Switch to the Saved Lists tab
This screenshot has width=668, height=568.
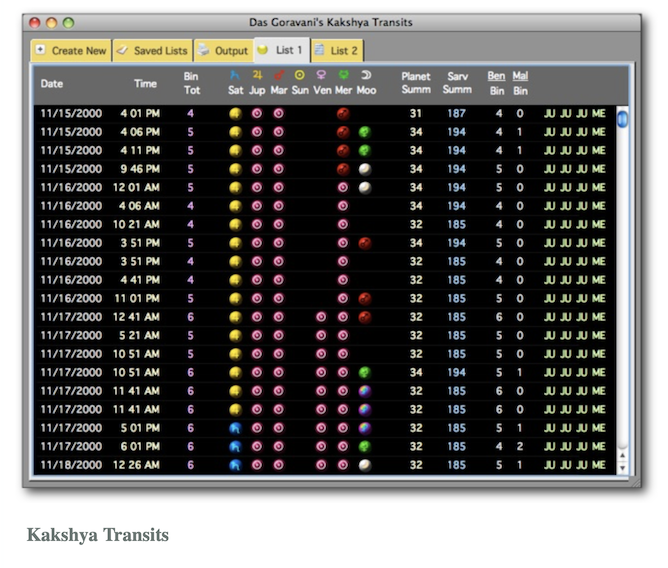tap(152, 50)
